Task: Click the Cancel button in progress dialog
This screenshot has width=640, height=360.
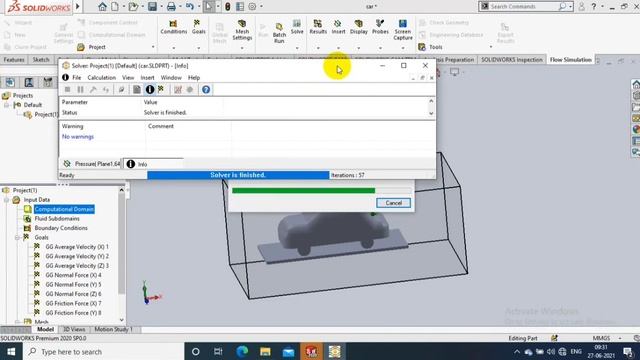Action: 393,203
